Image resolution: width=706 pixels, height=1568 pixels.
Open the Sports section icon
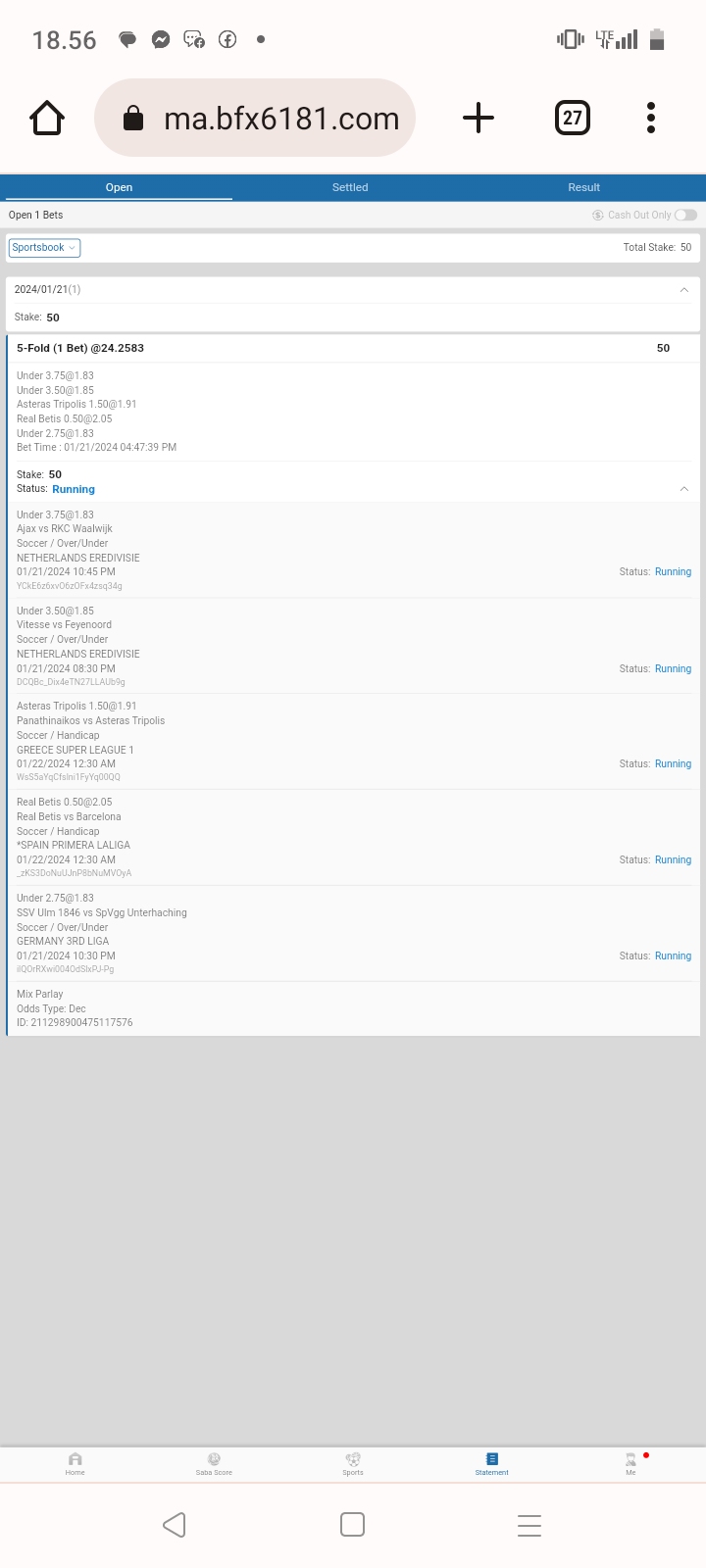point(353,1462)
